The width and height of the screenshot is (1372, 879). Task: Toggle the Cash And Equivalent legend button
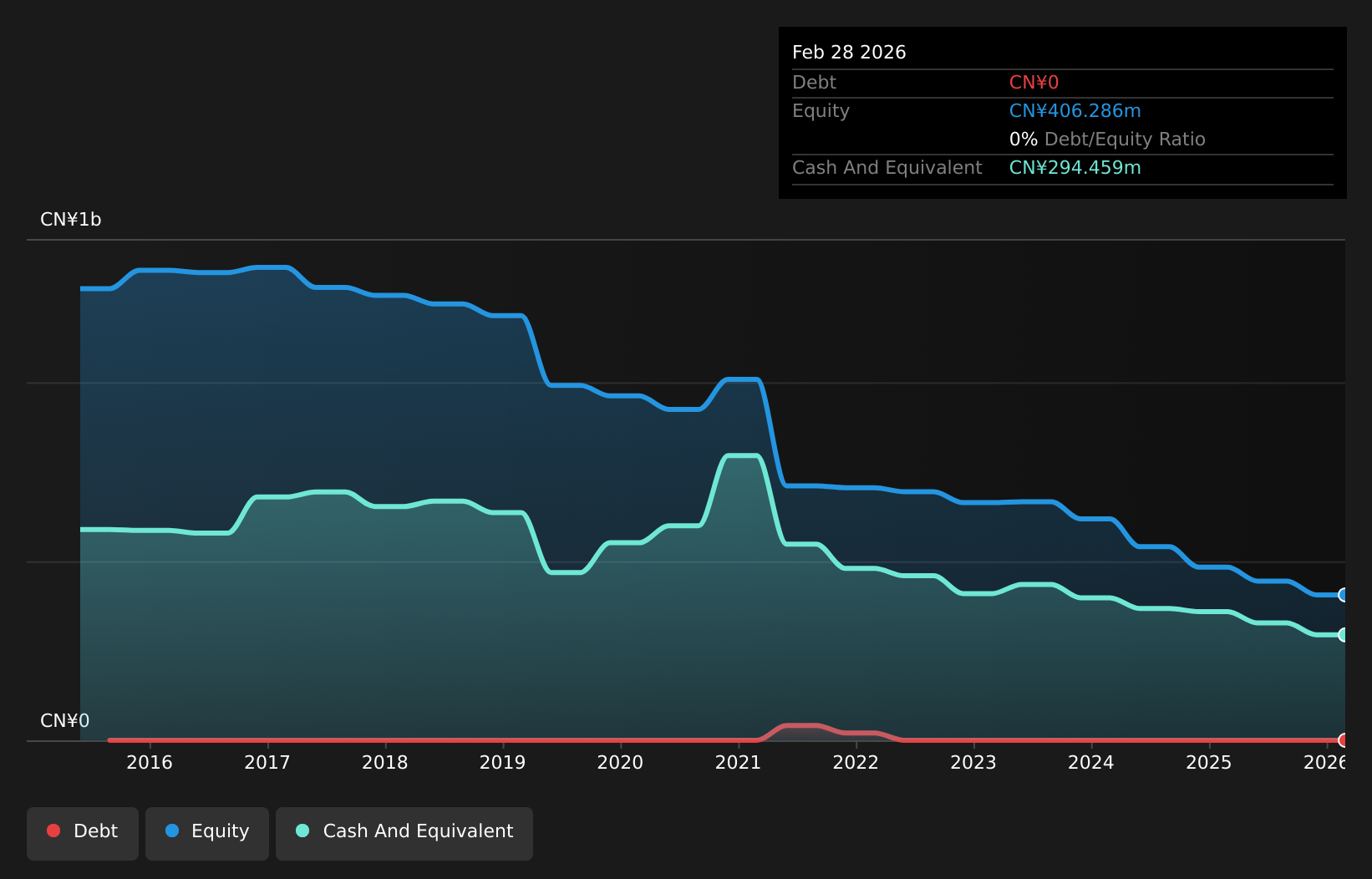[x=404, y=833]
